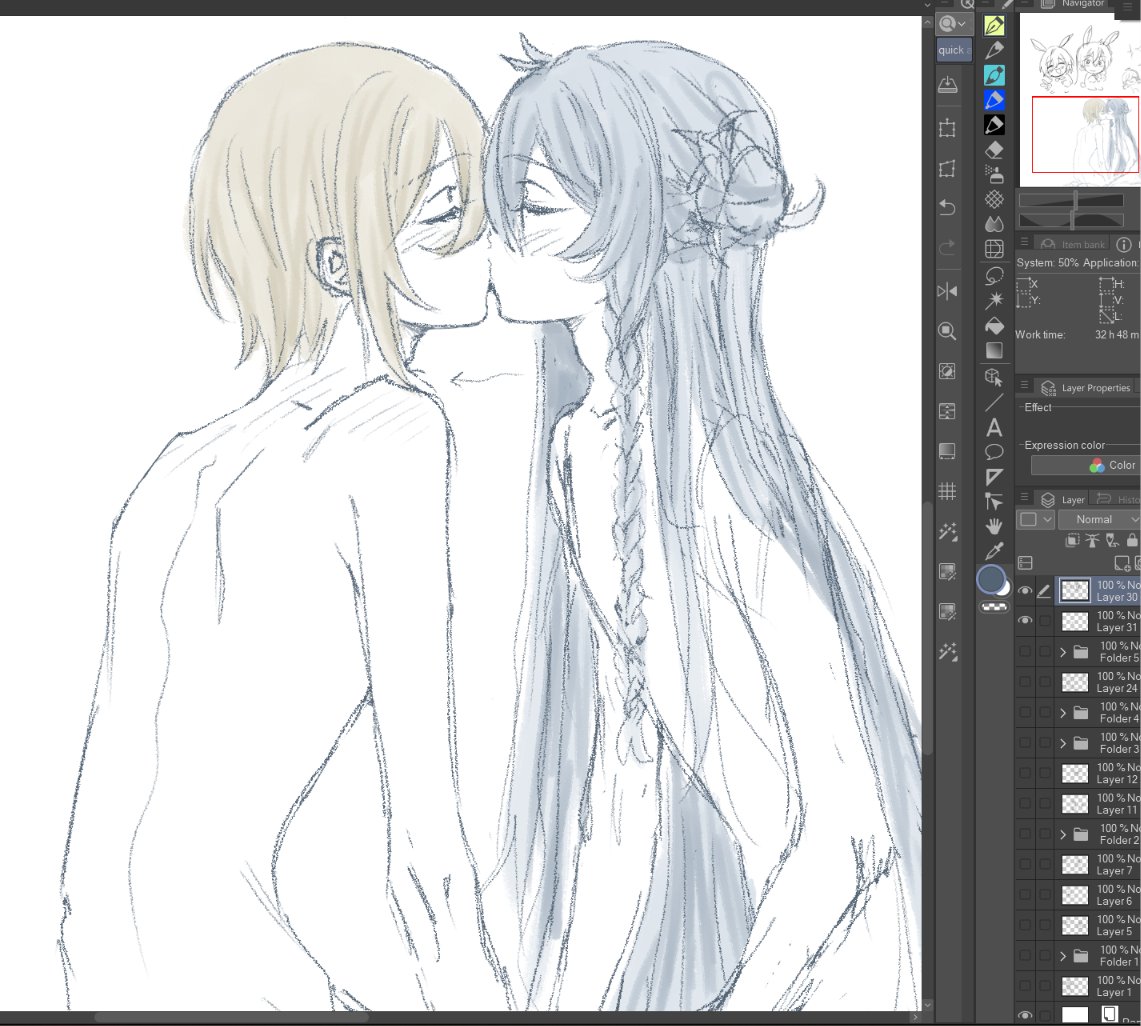Open the Information tab (i icon)
Screen dimensions: 1141x1026
[x=1124, y=244]
